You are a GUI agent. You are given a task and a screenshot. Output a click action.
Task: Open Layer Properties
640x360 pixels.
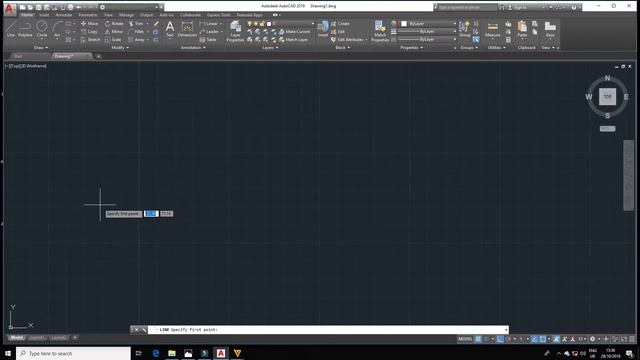pyautogui.click(x=235, y=31)
